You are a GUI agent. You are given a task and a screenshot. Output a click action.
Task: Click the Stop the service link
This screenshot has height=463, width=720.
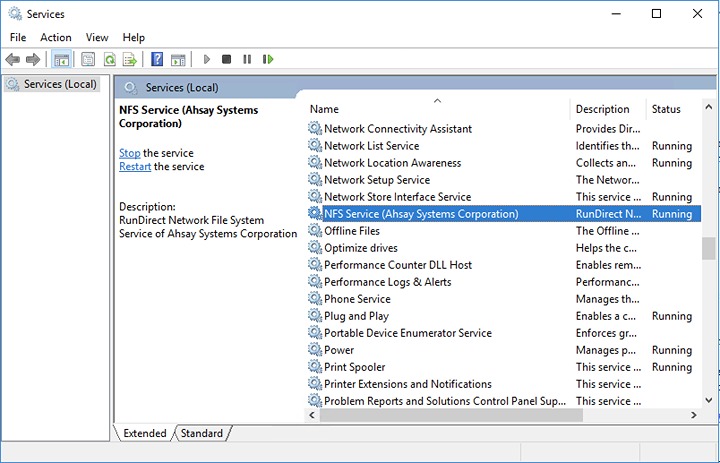pos(130,153)
